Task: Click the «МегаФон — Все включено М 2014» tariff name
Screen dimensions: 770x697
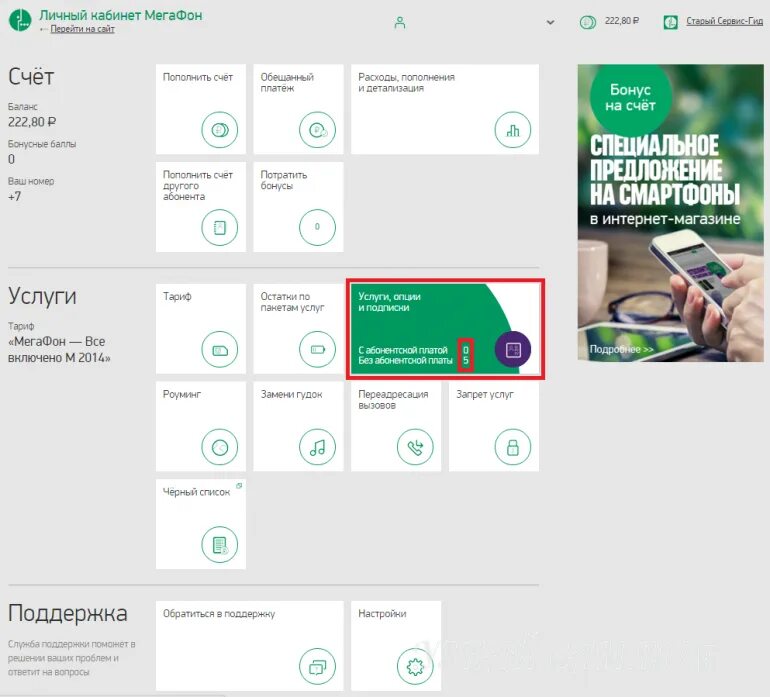Action: pyautogui.click(x=59, y=349)
